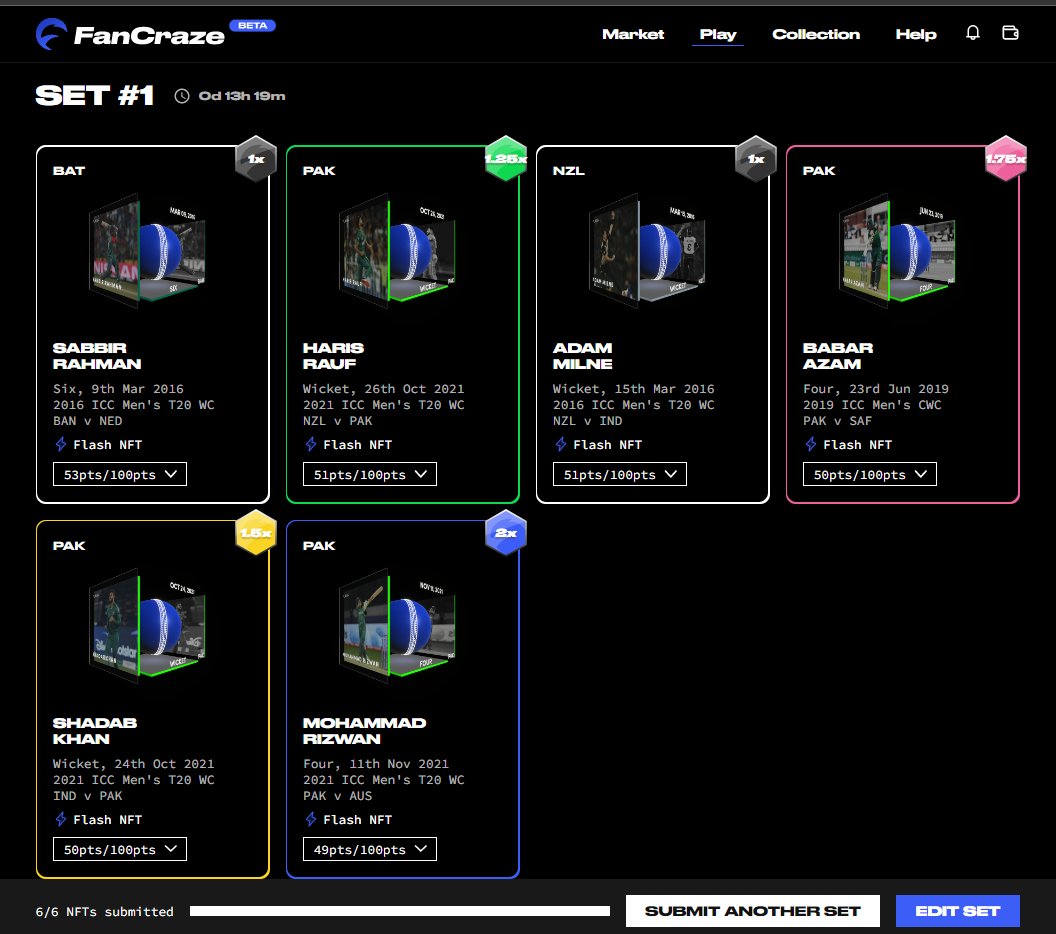This screenshot has height=934, width=1056.
Task: Click 'Six, 9th Mar 2016' text
Action: 119,389
